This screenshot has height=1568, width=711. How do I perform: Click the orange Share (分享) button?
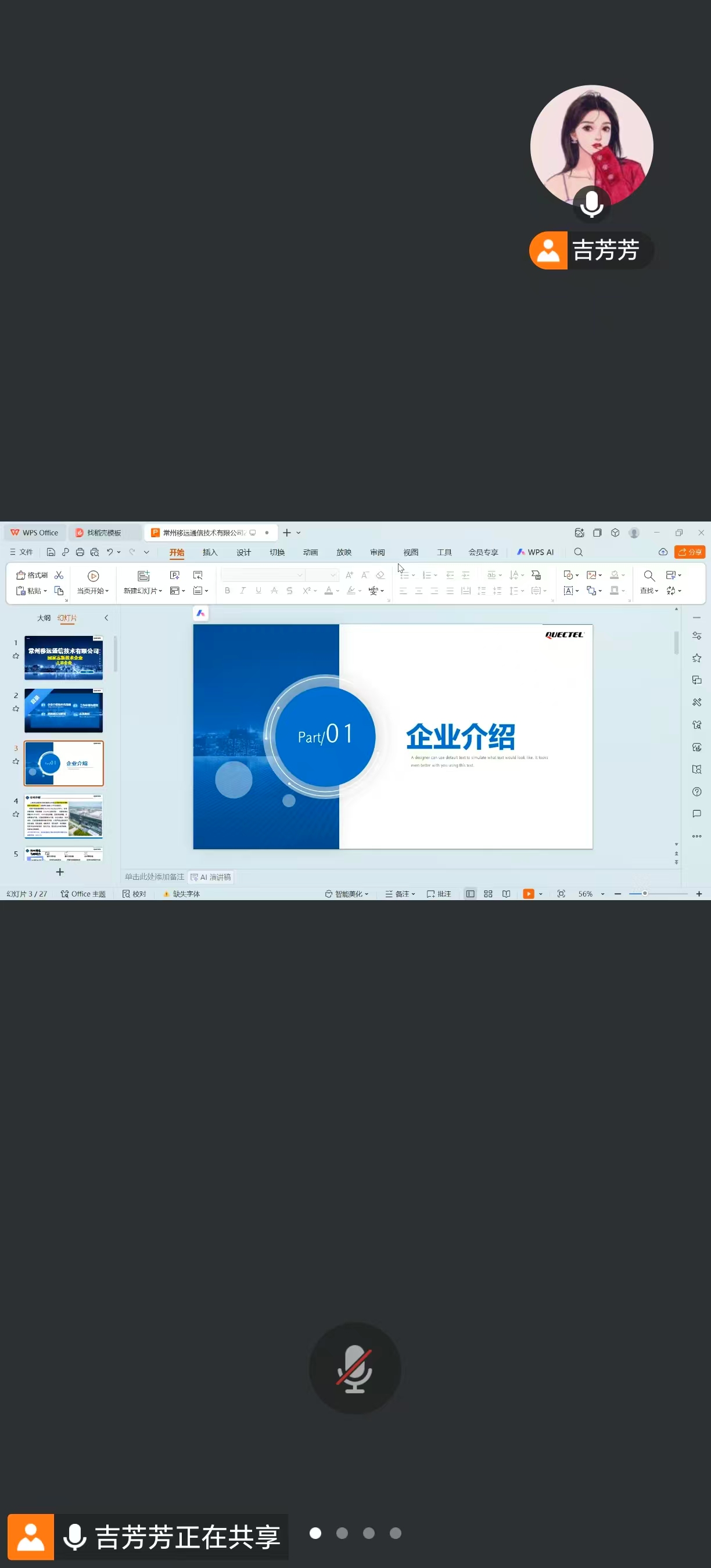click(x=690, y=552)
